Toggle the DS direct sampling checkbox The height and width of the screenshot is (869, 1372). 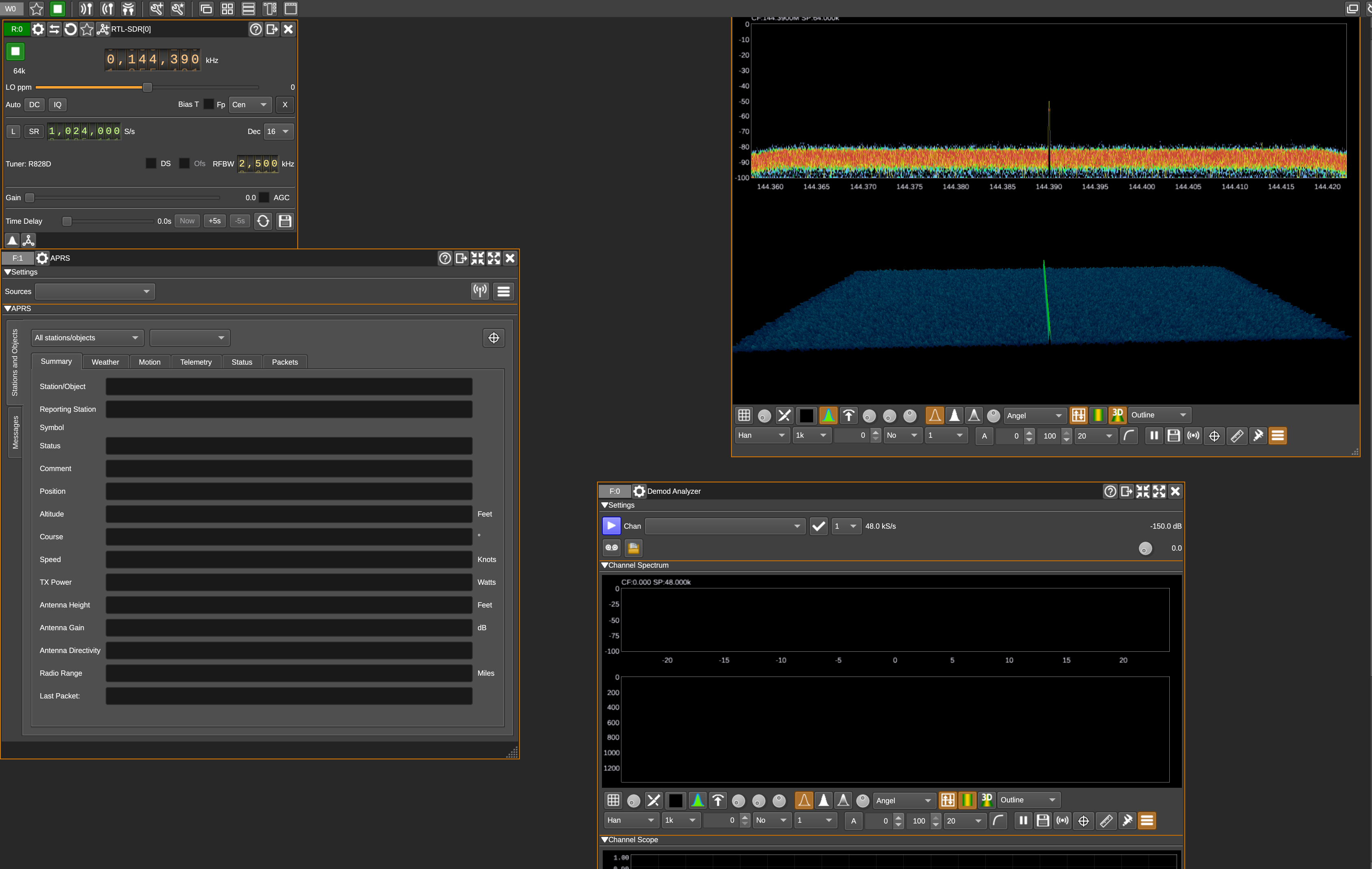151,164
